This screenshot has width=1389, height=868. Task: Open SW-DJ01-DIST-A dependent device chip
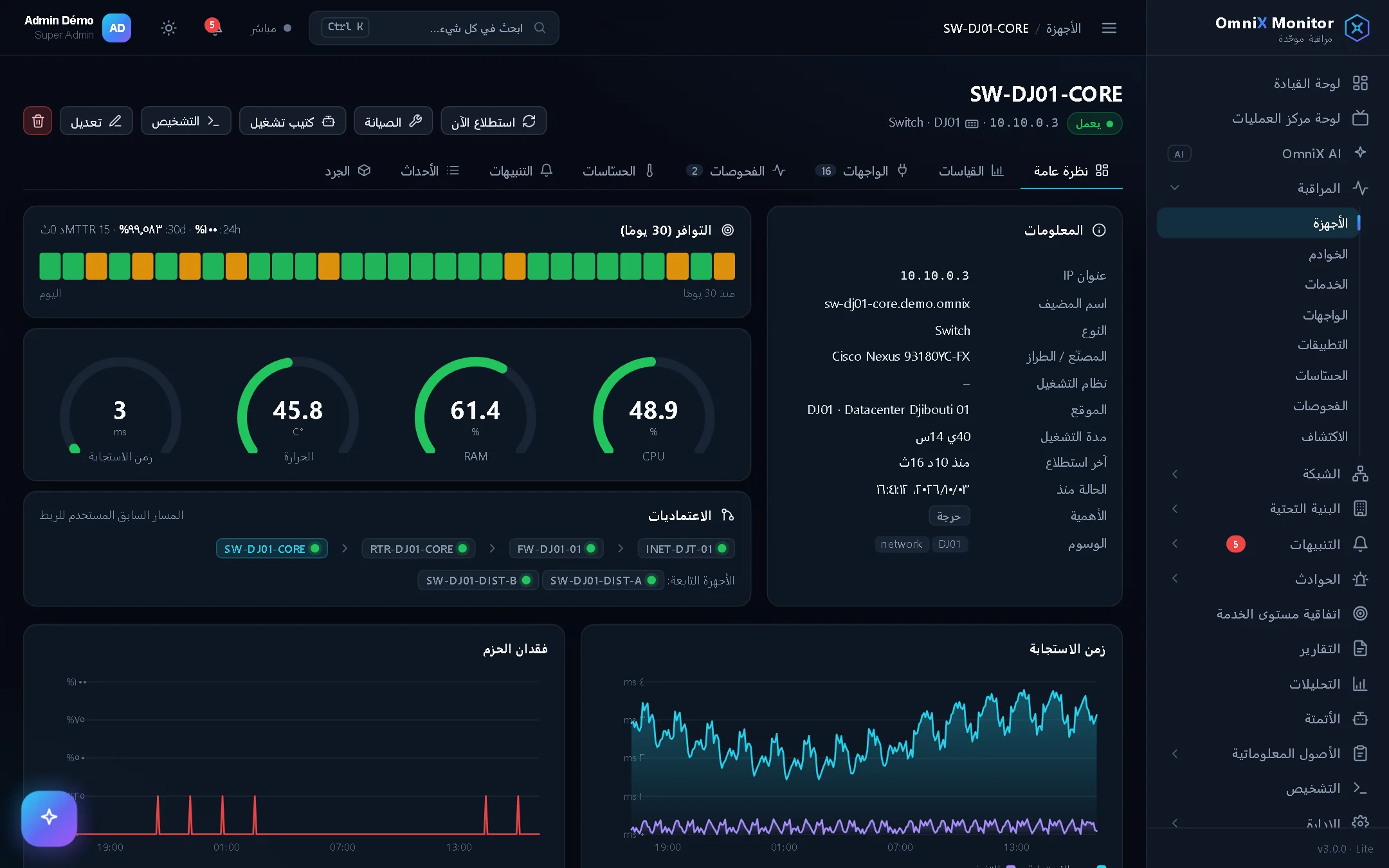603,581
